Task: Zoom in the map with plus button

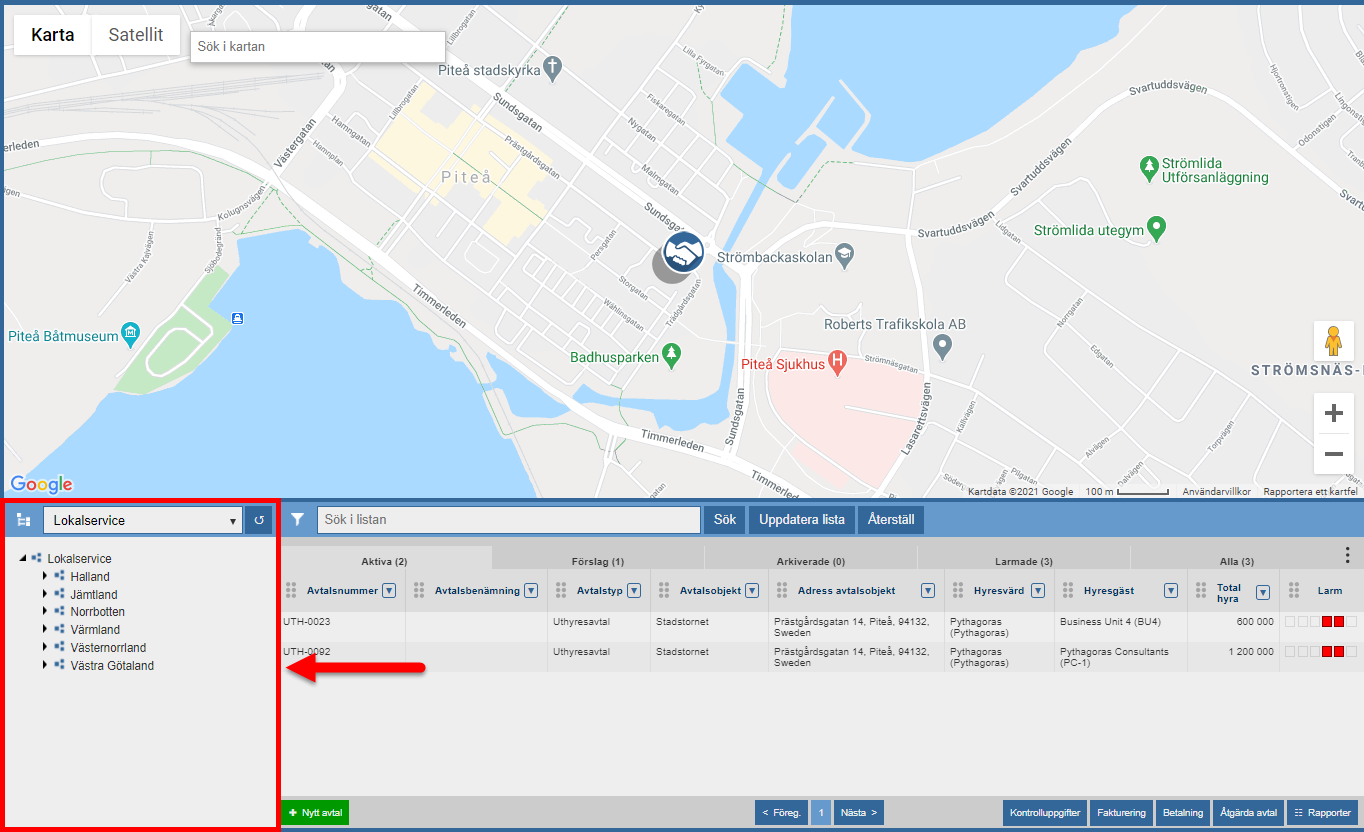Action: [1333, 413]
